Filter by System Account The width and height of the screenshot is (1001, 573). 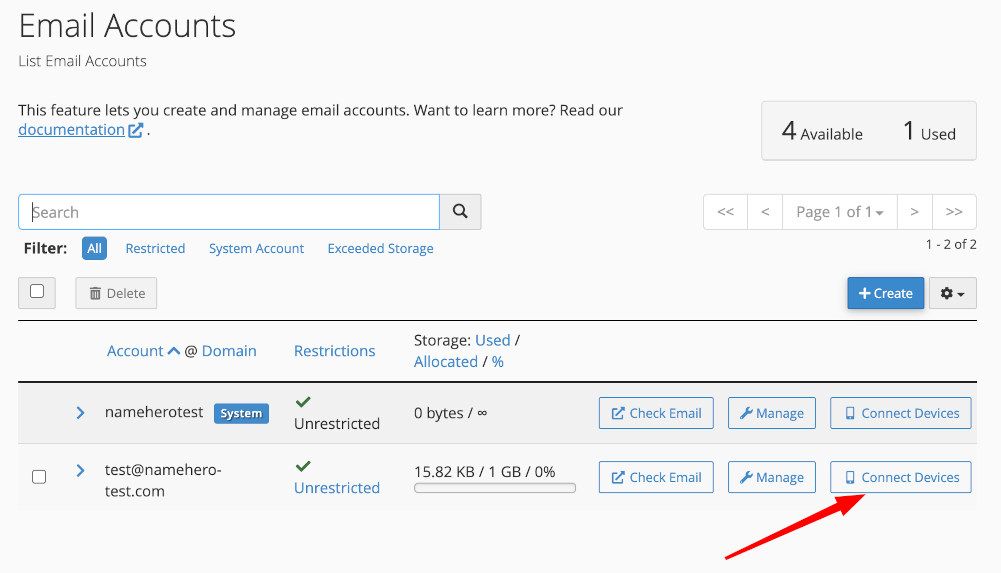[x=256, y=248]
